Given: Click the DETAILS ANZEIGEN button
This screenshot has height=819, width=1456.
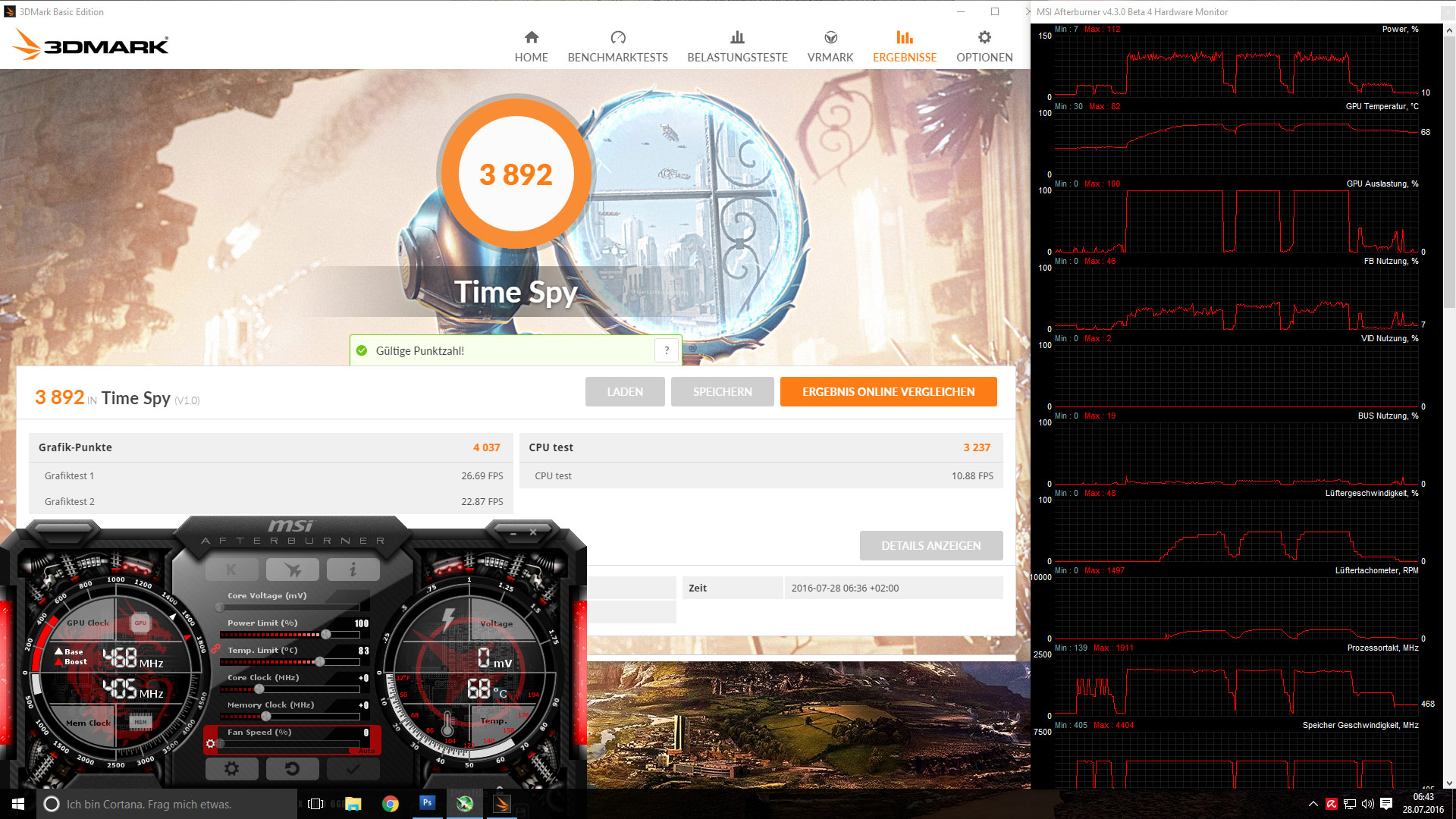Looking at the screenshot, I should click(x=930, y=546).
